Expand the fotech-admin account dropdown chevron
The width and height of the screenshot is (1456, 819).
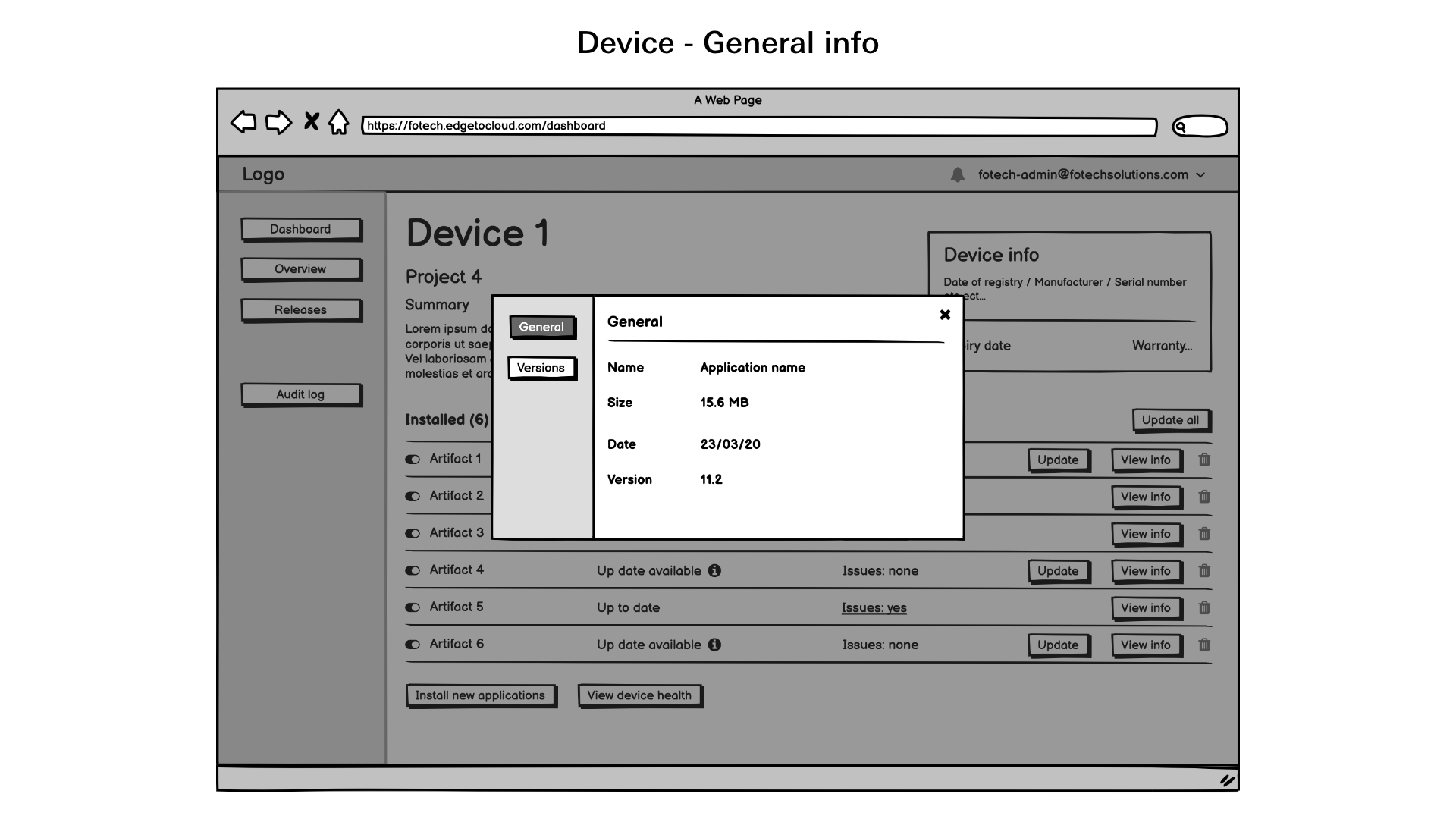tap(1200, 175)
